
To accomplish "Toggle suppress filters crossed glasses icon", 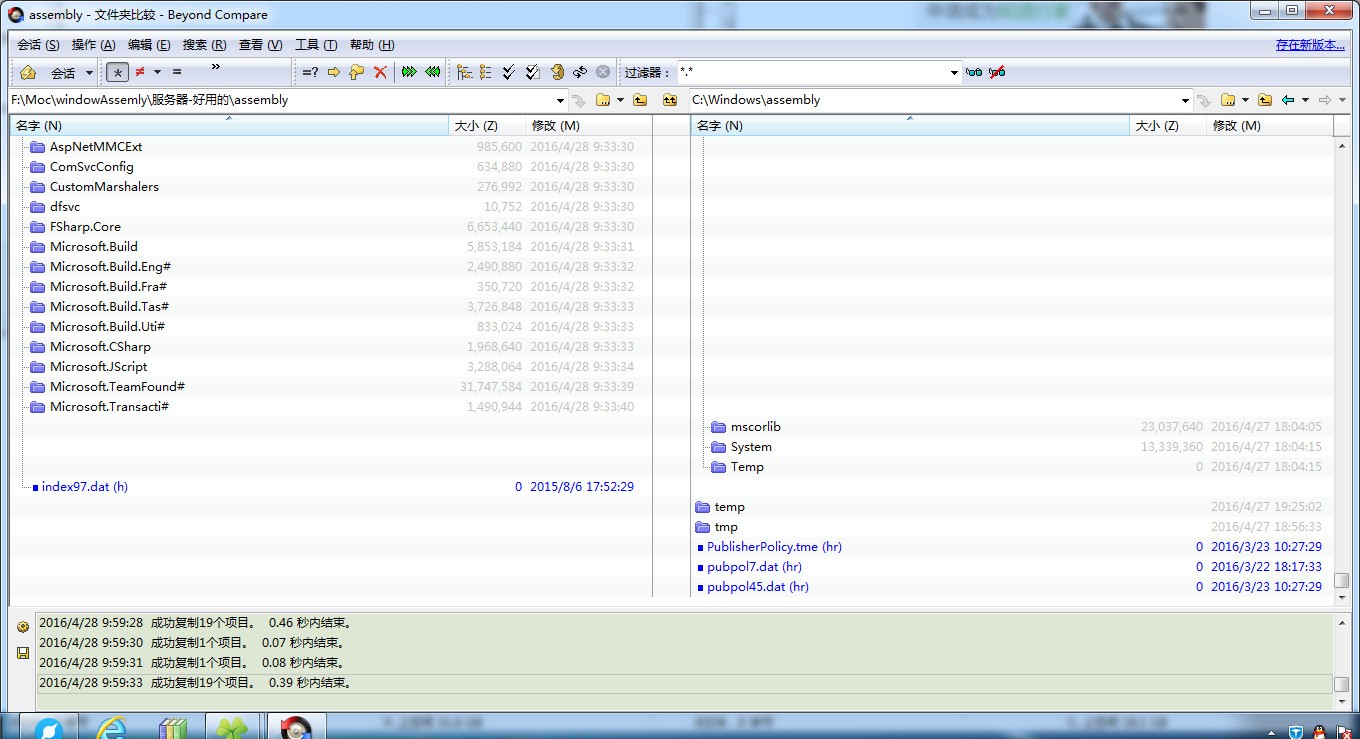I will (997, 72).
